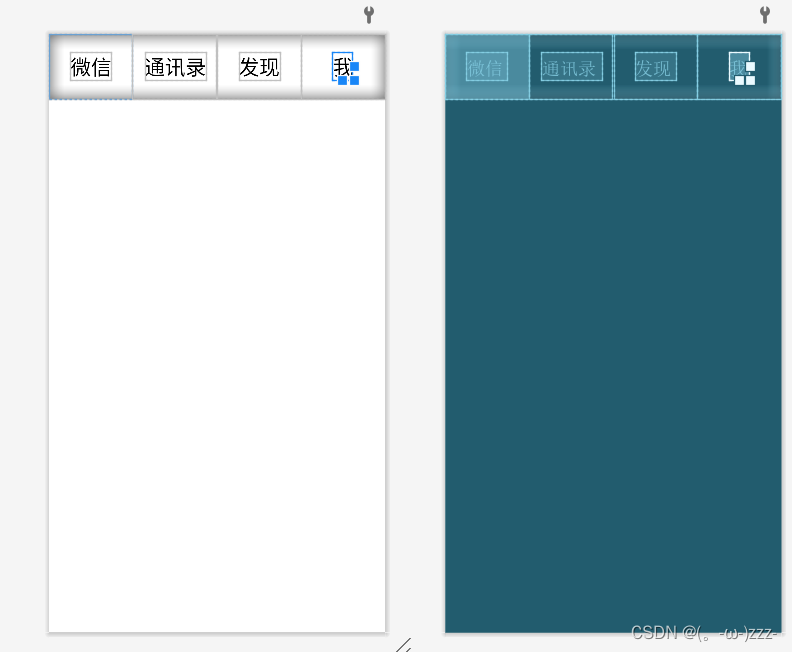Click the empty white canvas of the design view

217,366
